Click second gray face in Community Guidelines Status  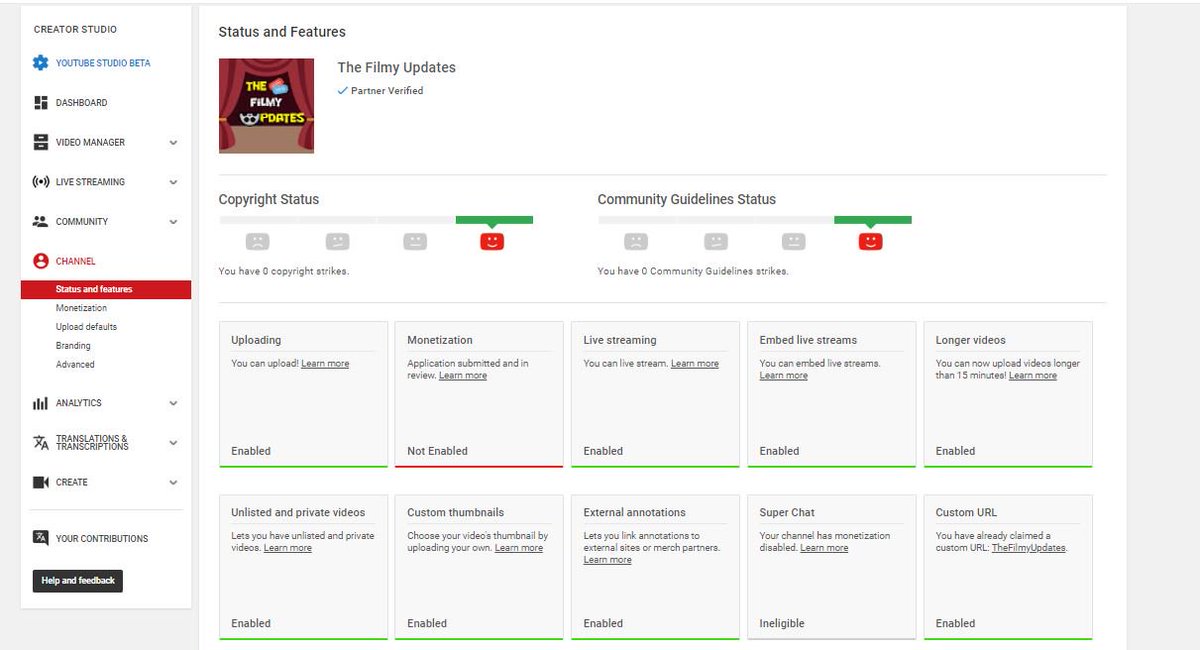point(716,241)
